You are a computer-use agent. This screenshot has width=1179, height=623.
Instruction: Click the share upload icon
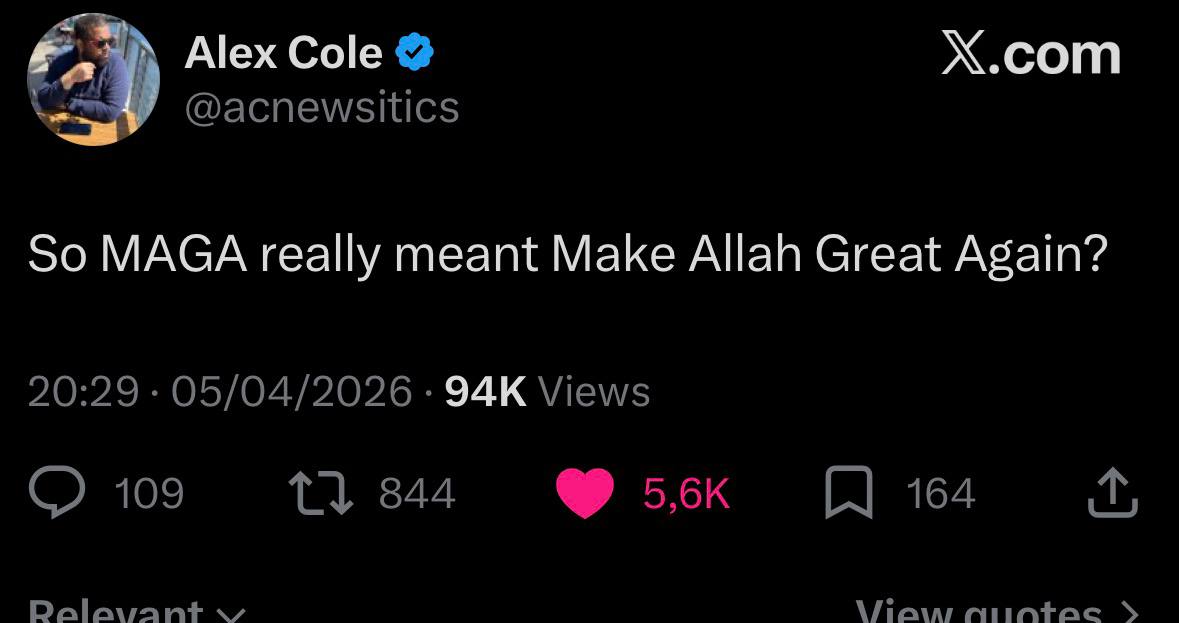(x=1112, y=494)
